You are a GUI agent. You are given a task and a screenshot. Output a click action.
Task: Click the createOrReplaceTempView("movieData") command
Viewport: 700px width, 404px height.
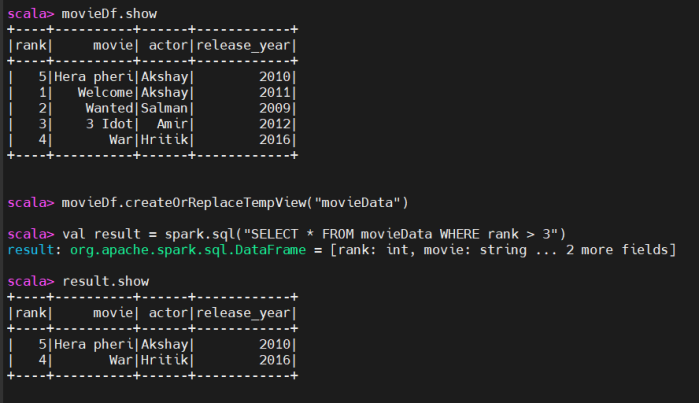[x=235, y=203]
